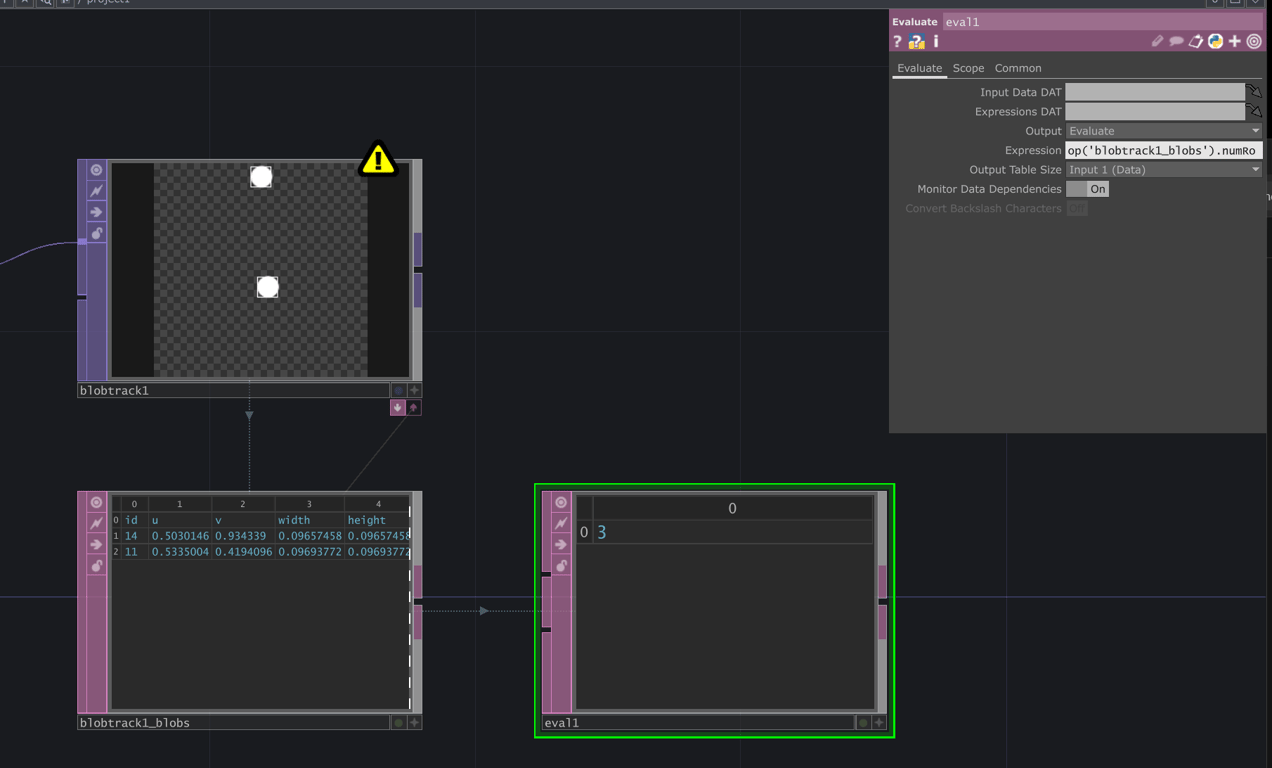The width and height of the screenshot is (1272, 768).
Task: Click display dot flag on eval1 node
Action: 863,723
